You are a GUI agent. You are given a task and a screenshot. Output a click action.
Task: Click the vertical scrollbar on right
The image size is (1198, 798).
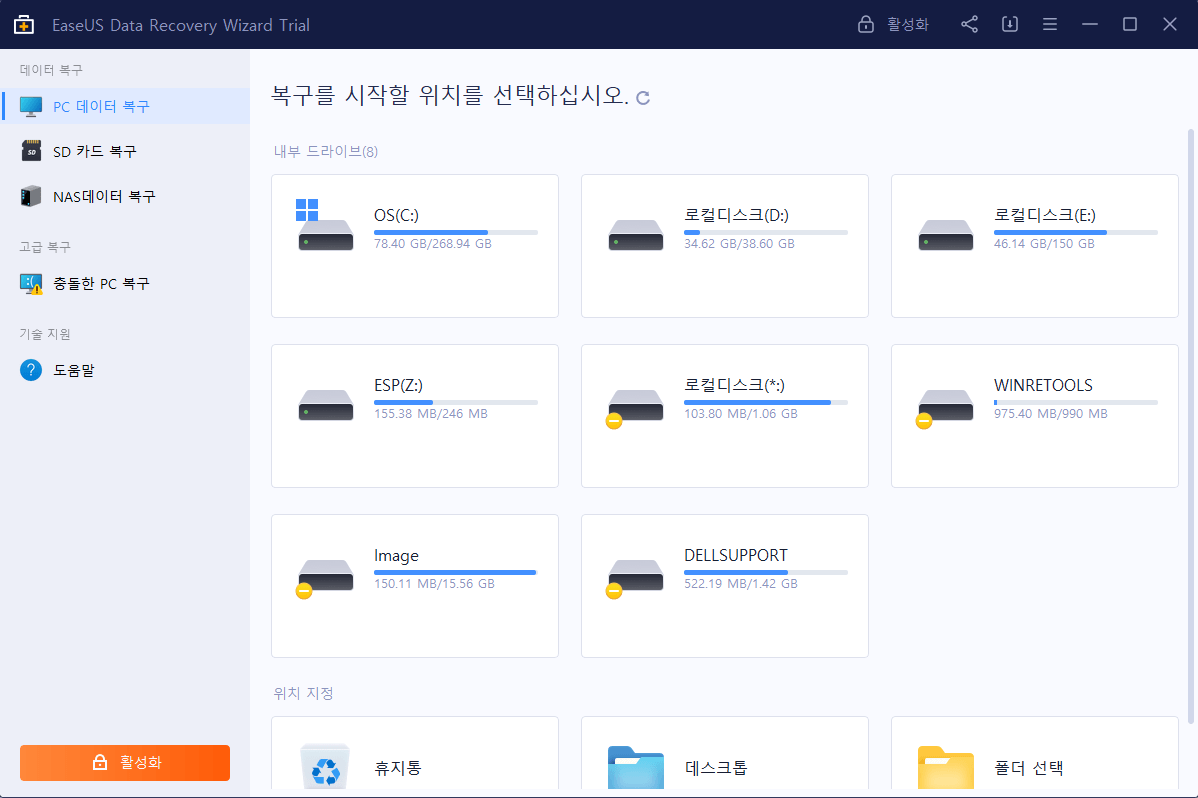pyautogui.click(x=1190, y=420)
